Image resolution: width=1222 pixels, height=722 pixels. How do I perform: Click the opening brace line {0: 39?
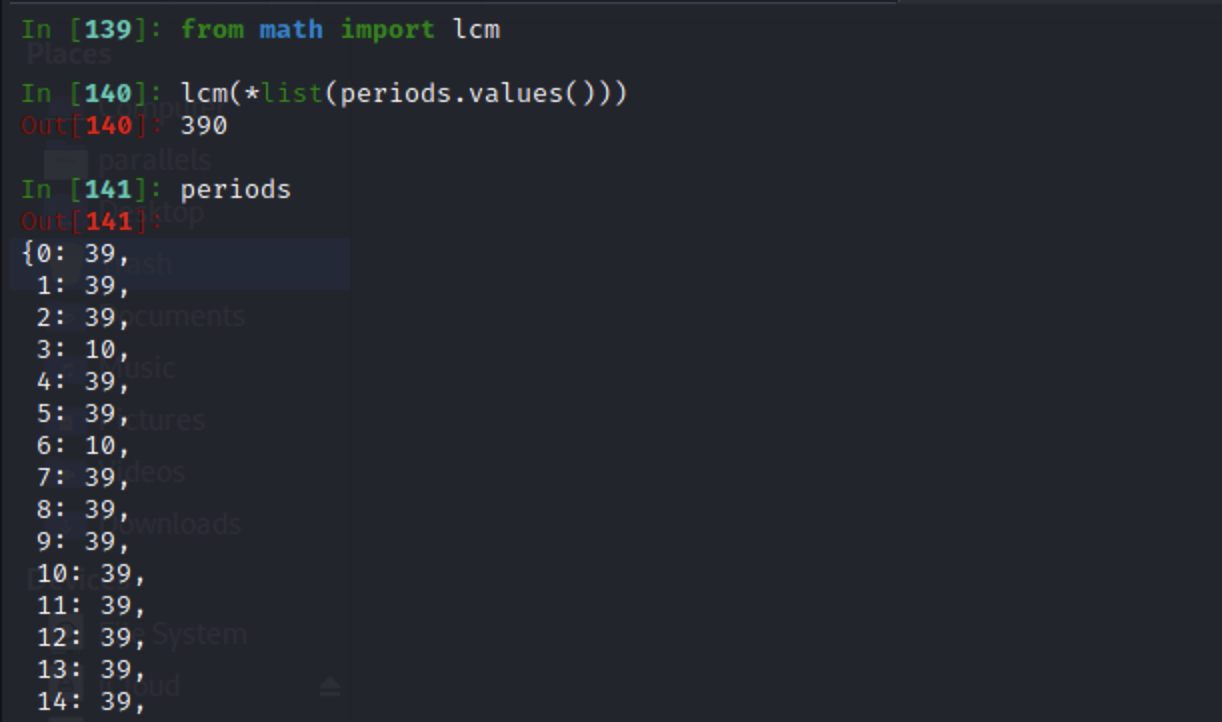pyautogui.click(x=76, y=254)
